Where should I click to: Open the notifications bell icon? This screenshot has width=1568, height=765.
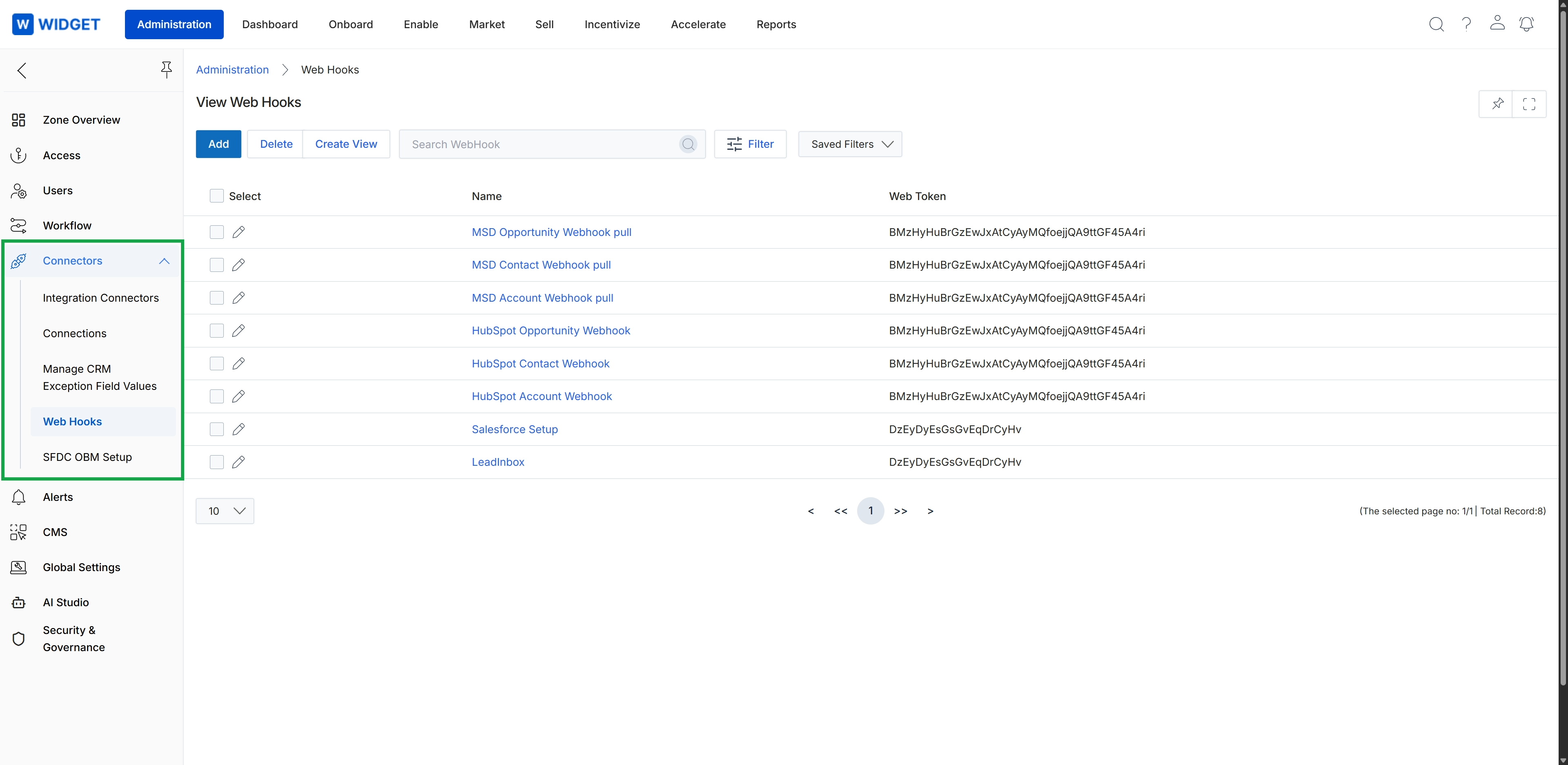(x=1526, y=24)
